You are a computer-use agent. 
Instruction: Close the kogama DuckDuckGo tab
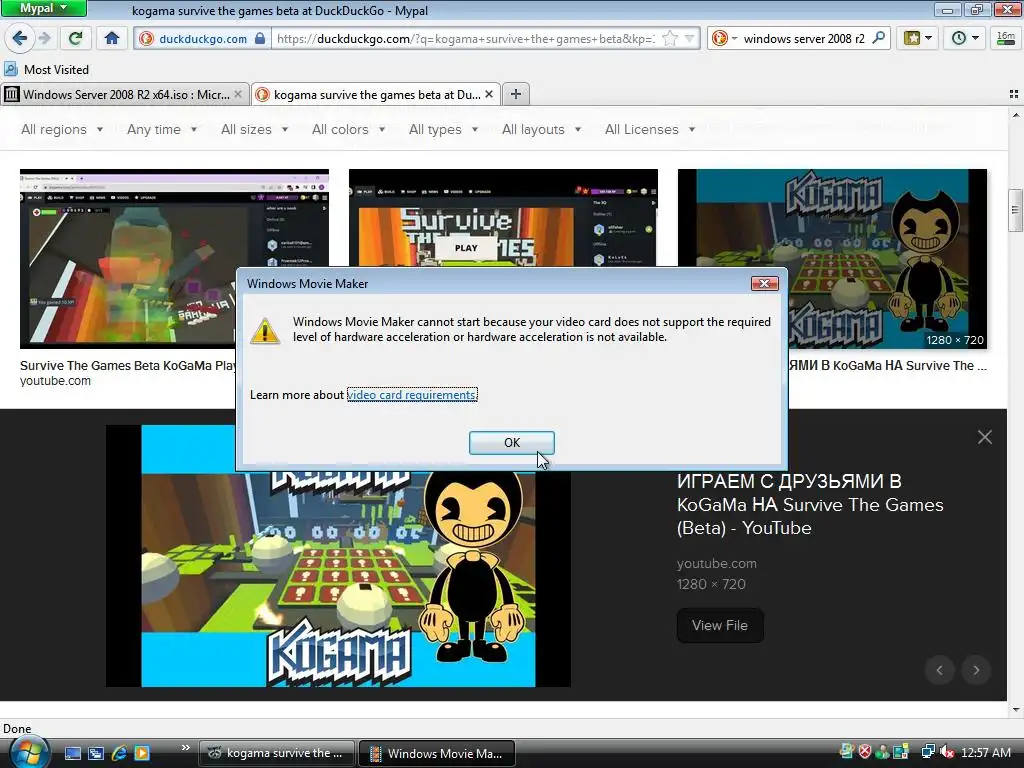[489, 95]
